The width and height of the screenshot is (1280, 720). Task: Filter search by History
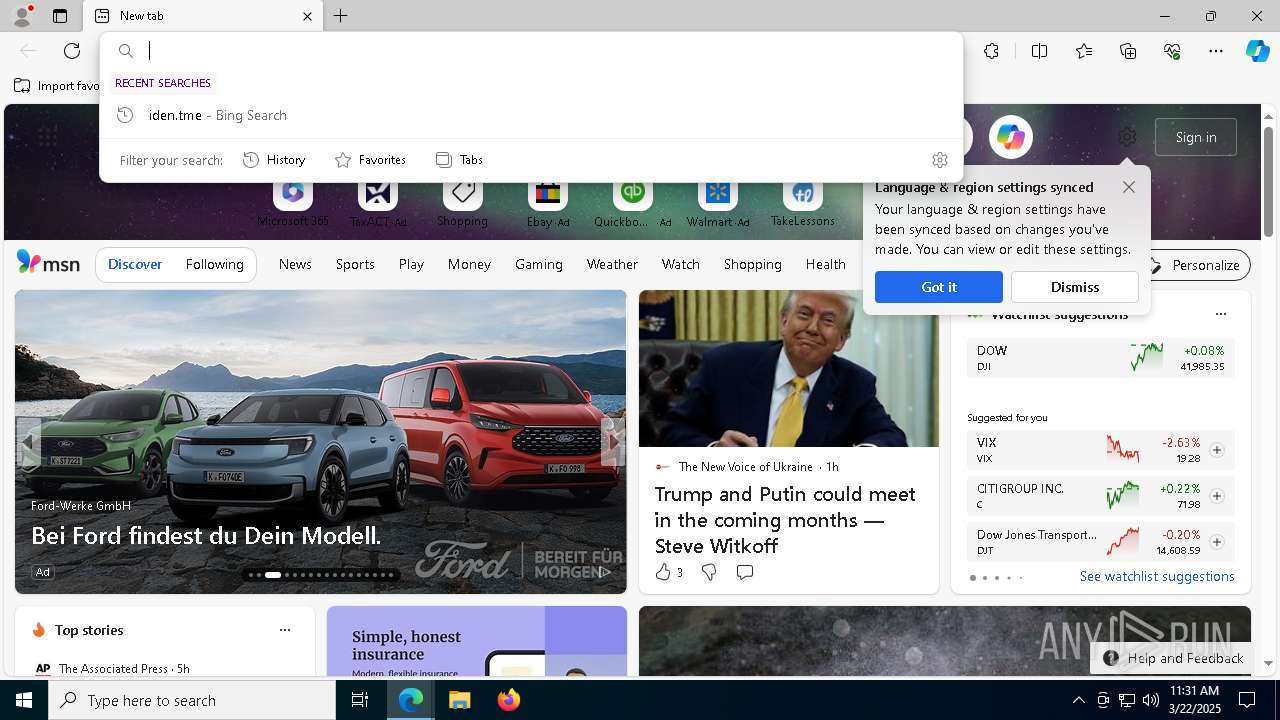[x=274, y=160]
